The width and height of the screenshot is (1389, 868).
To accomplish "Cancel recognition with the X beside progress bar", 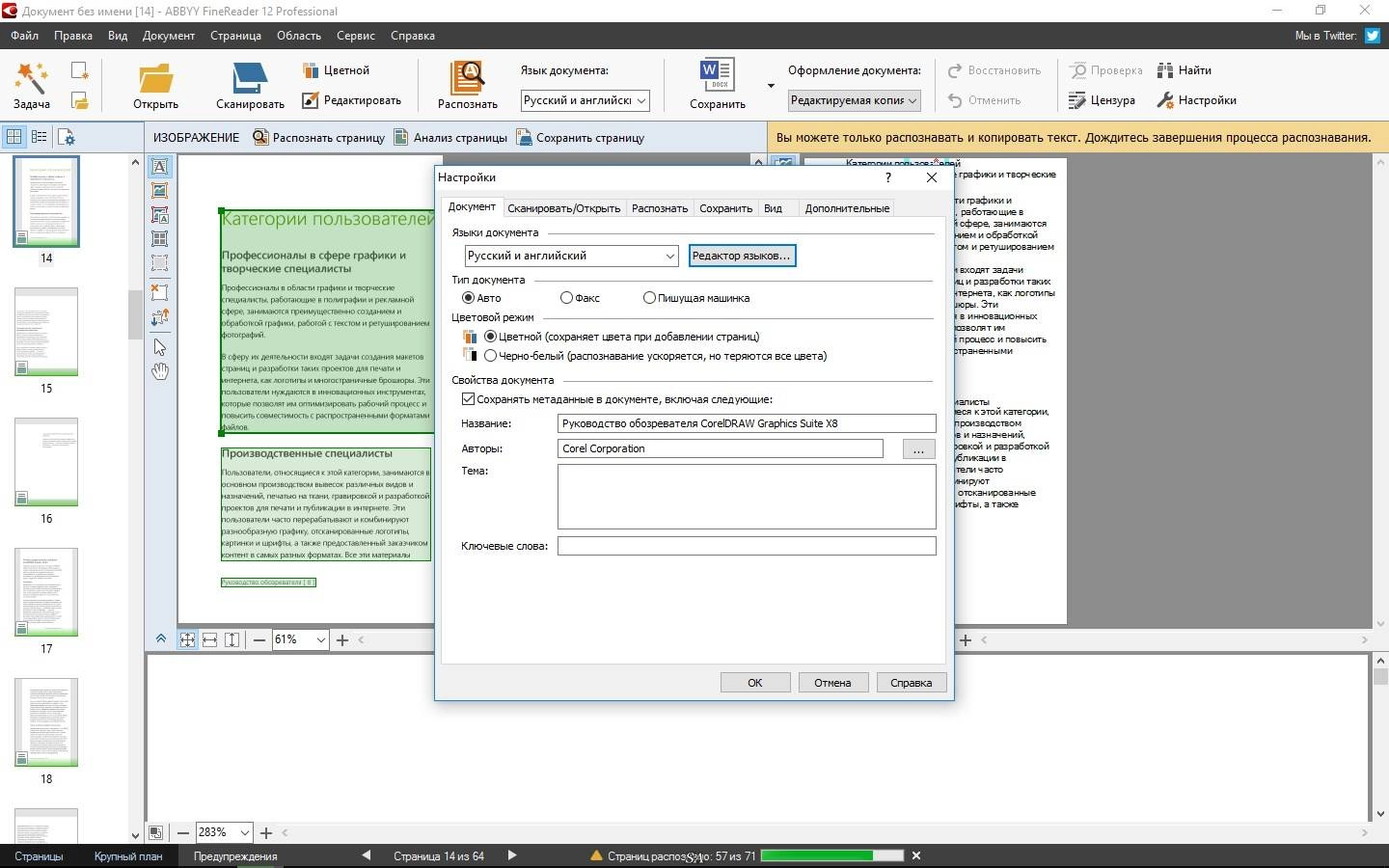I will 916,854.
